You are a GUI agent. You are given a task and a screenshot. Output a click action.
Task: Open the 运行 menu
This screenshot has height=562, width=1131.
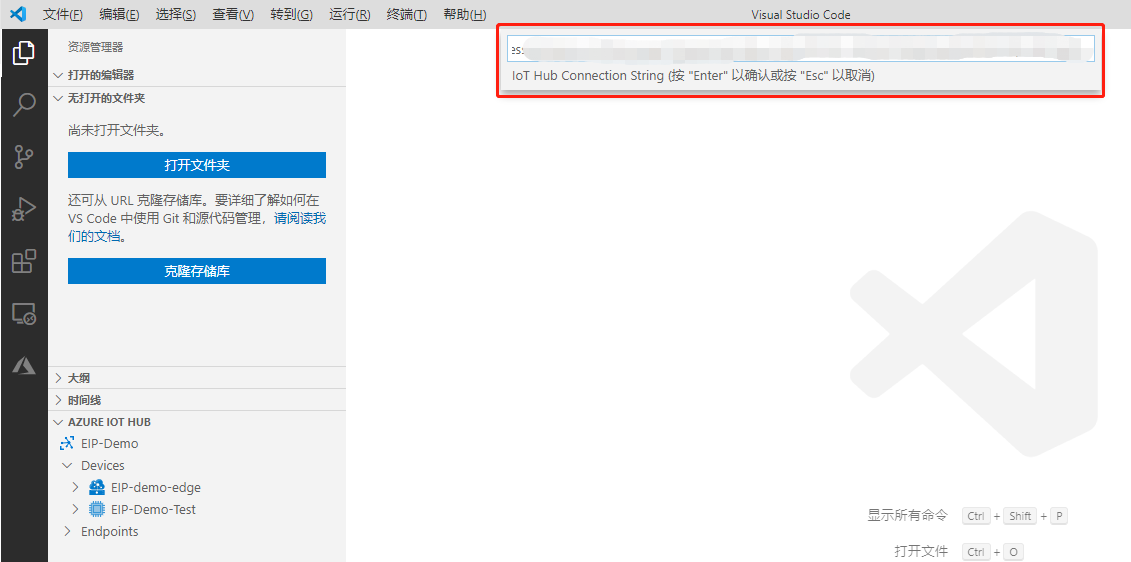(x=349, y=14)
